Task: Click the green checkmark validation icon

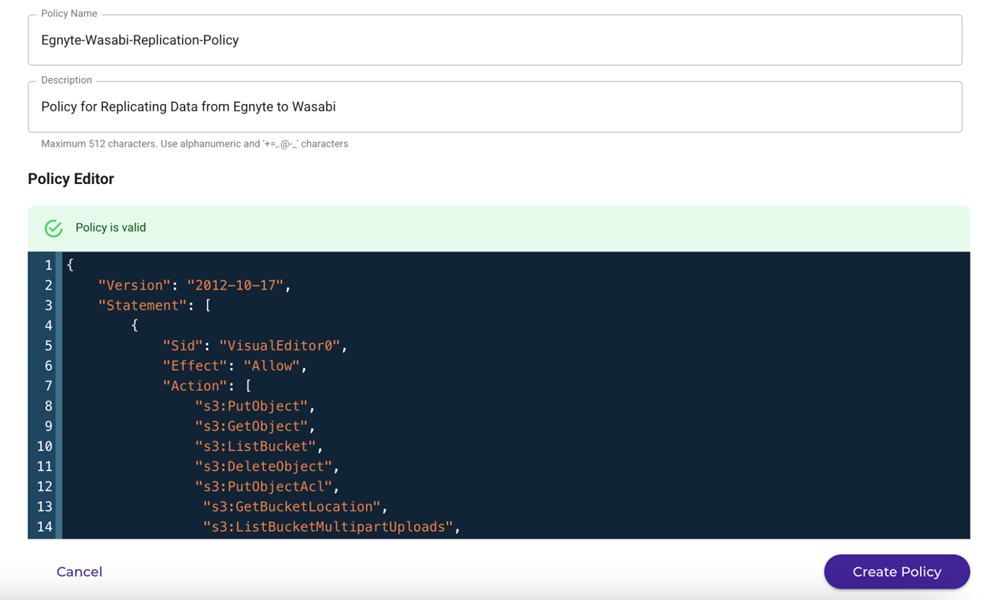Action: [53, 228]
